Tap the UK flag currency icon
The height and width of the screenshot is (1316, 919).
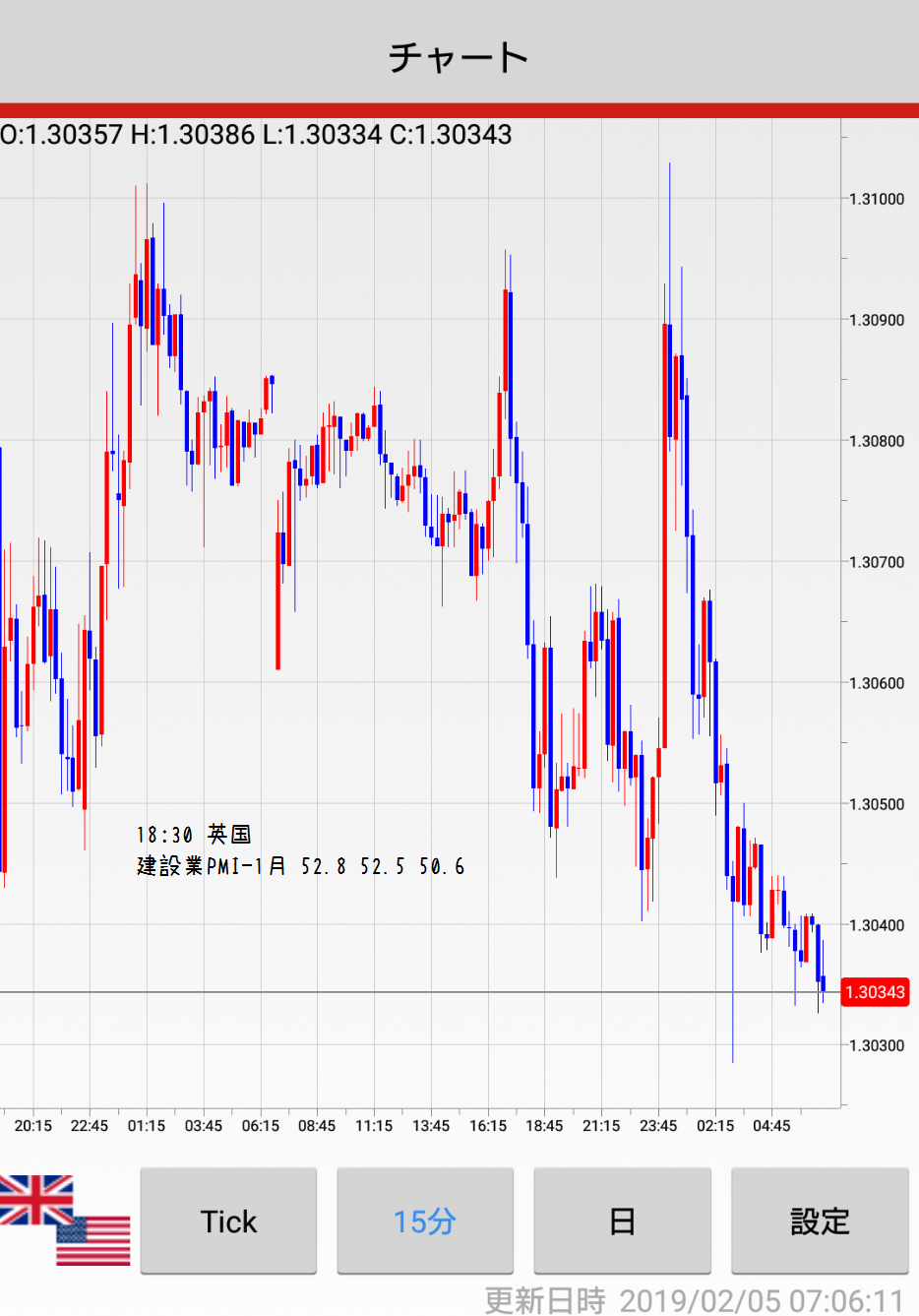[x=35, y=1199]
